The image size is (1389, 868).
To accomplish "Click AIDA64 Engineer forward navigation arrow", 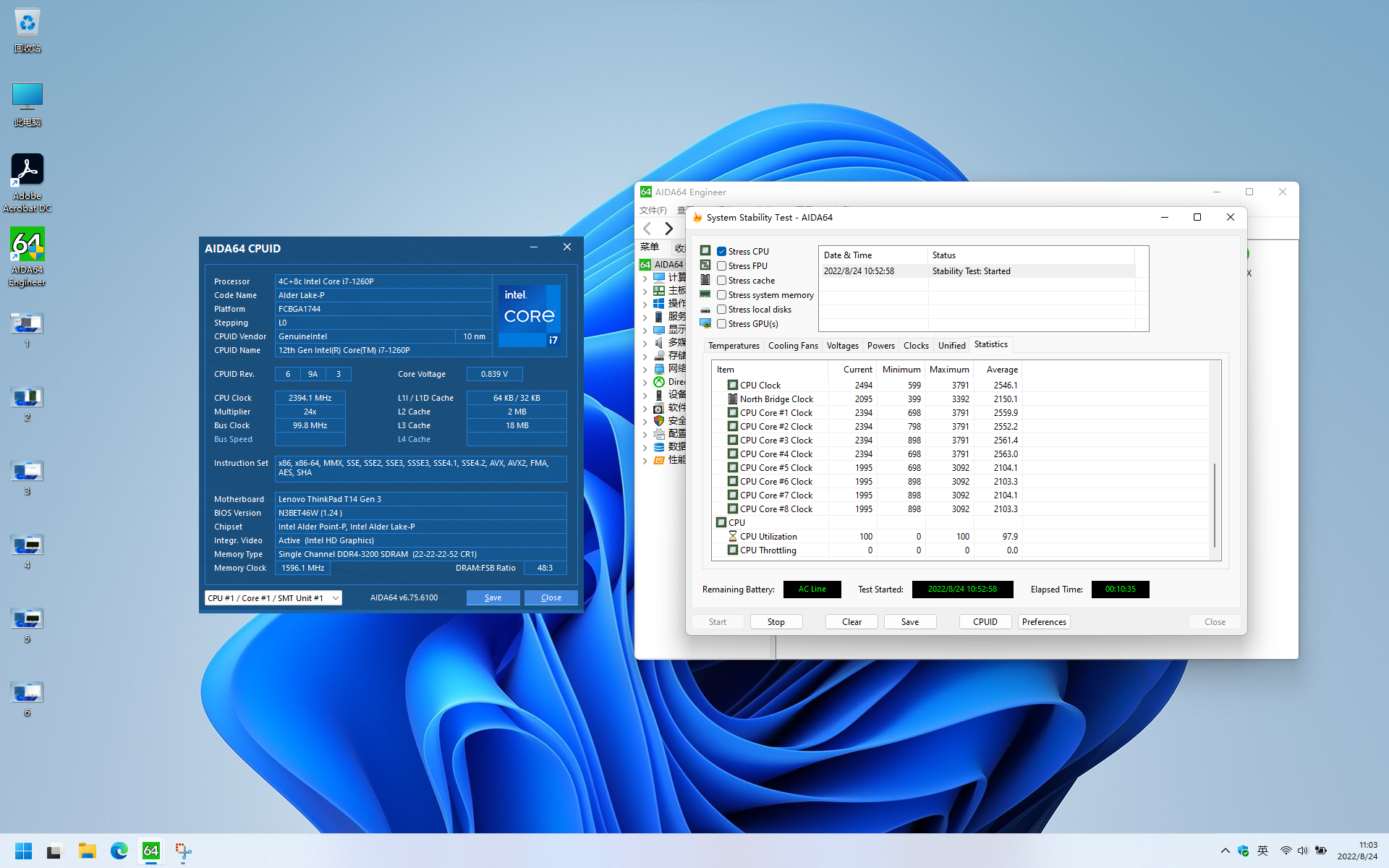I will point(669,229).
